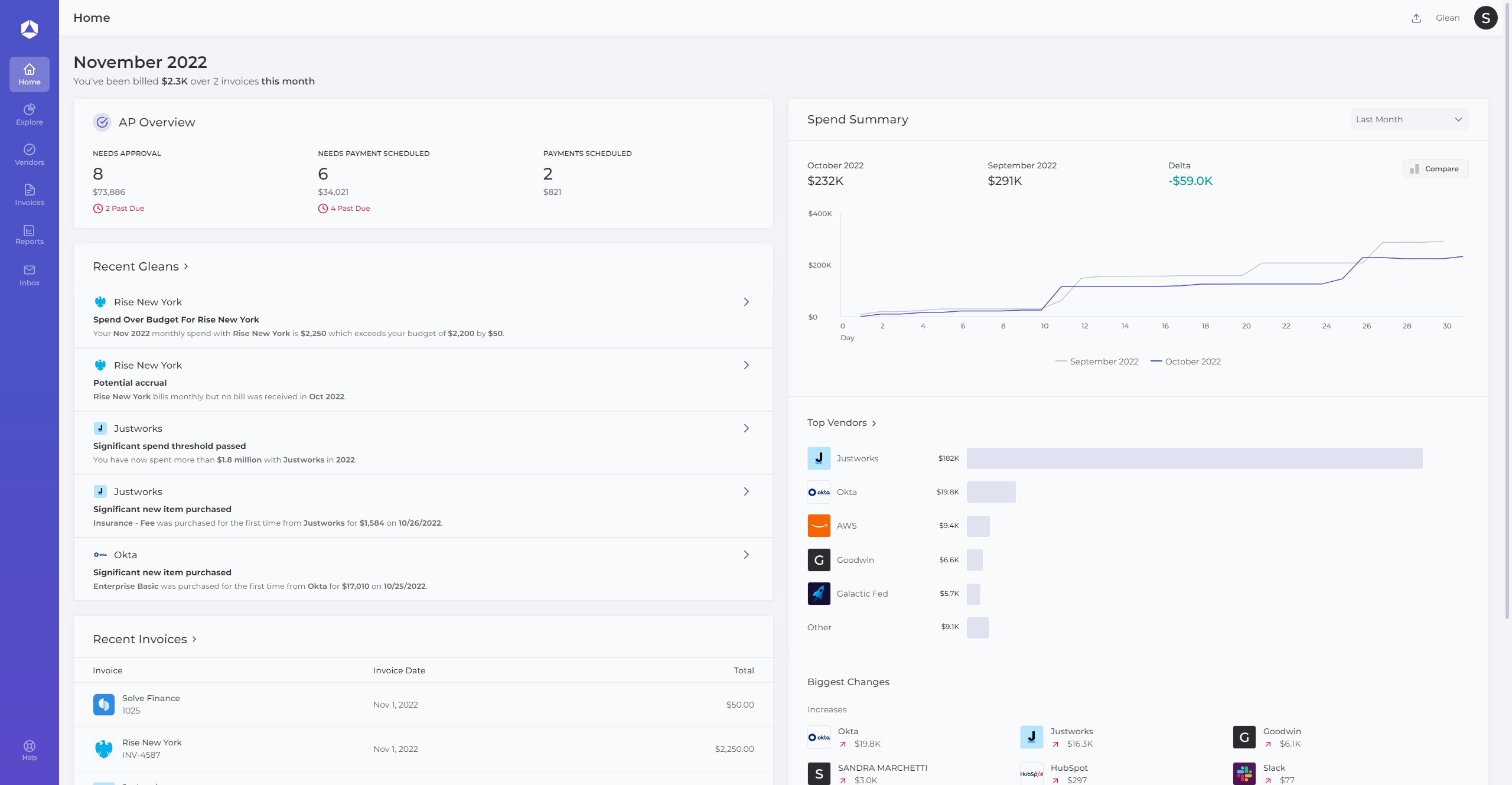Open the Payments Scheduled count 2
1512x785 pixels.
tap(548, 174)
